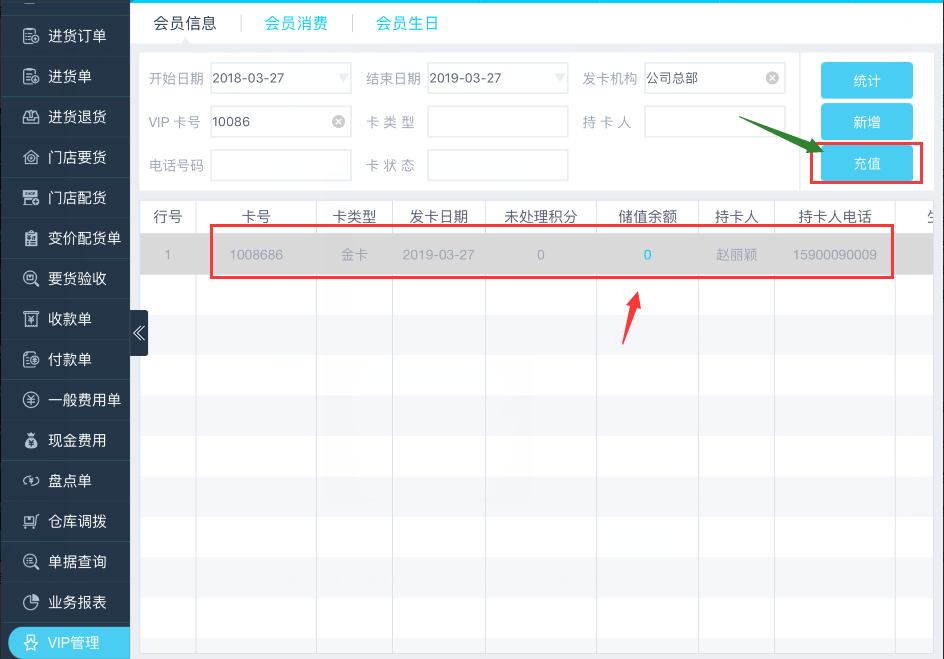Select the 单据查询 search icon

(x=31, y=562)
